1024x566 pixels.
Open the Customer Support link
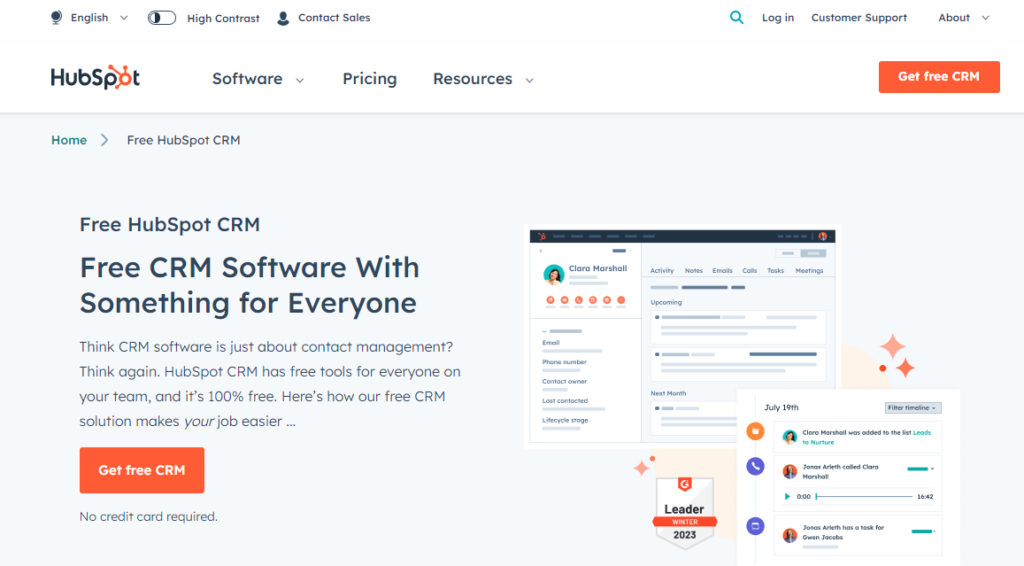(859, 18)
